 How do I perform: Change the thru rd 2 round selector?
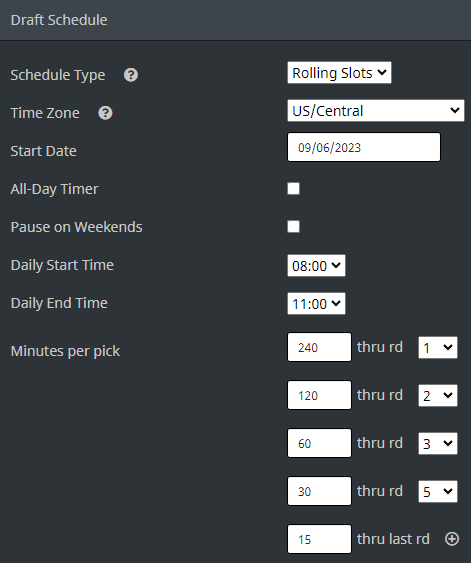pyautogui.click(x=438, y=396)
